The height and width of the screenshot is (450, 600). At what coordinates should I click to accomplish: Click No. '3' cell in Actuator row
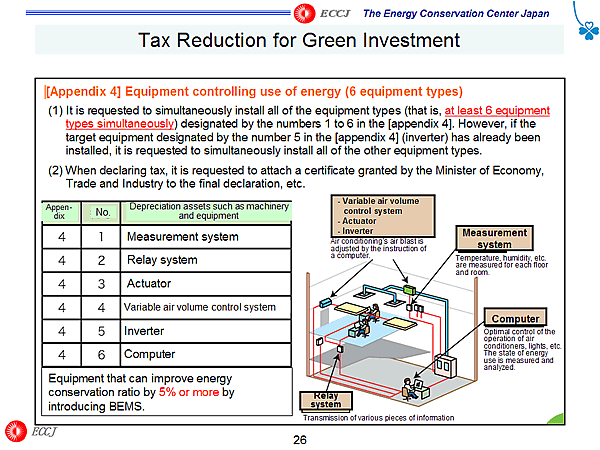(x=101, y=284)
